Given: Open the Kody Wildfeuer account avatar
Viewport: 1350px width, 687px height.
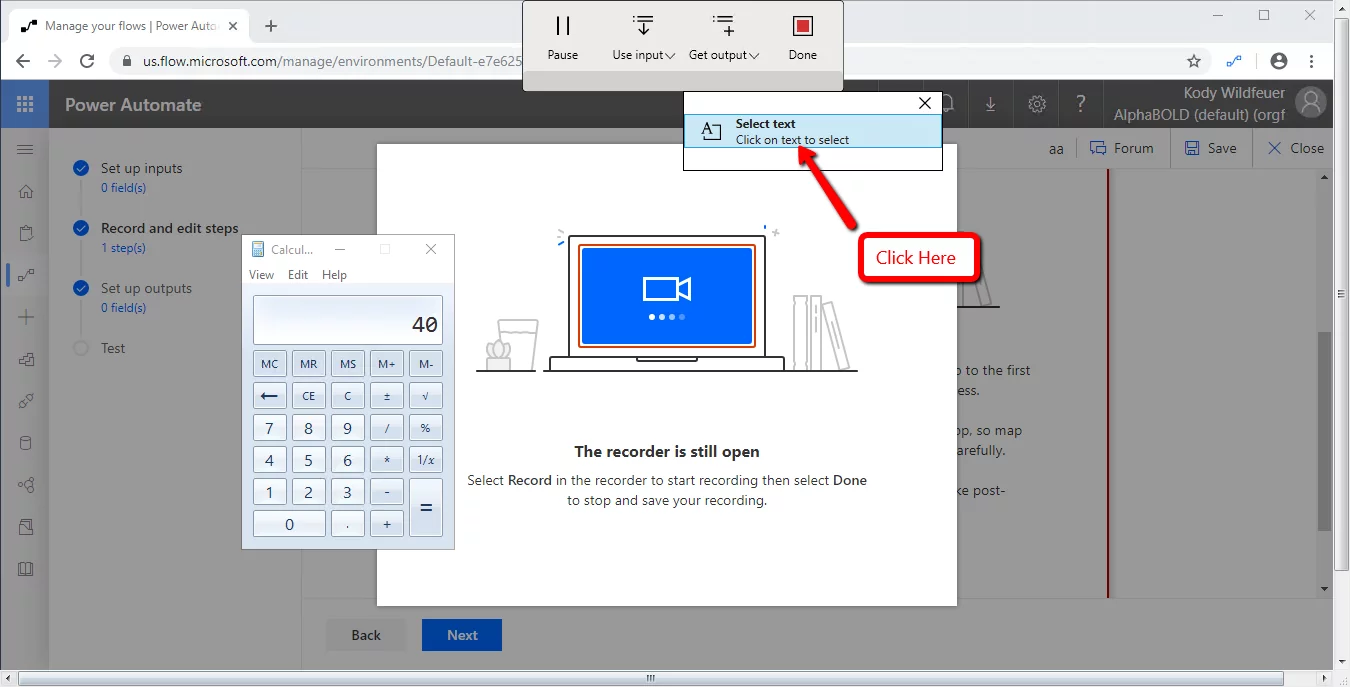Looking at the screenshot, I should 1310,103.
